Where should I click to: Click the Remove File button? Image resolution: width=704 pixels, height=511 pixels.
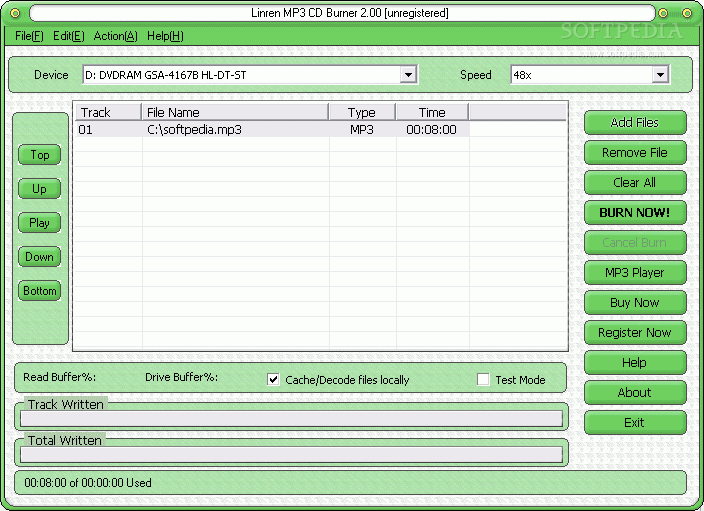point(635,152)
